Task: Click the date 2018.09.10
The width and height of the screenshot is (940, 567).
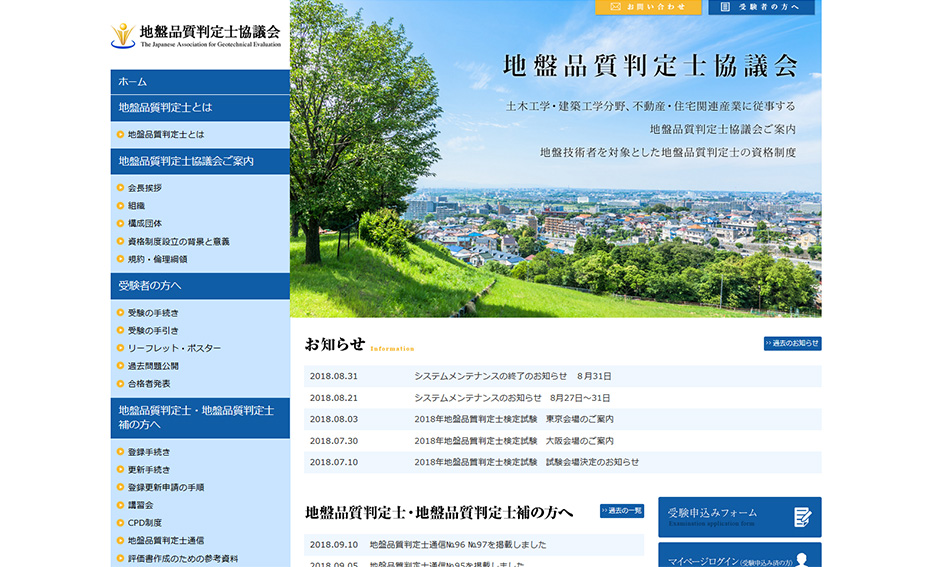Action: 333,545
